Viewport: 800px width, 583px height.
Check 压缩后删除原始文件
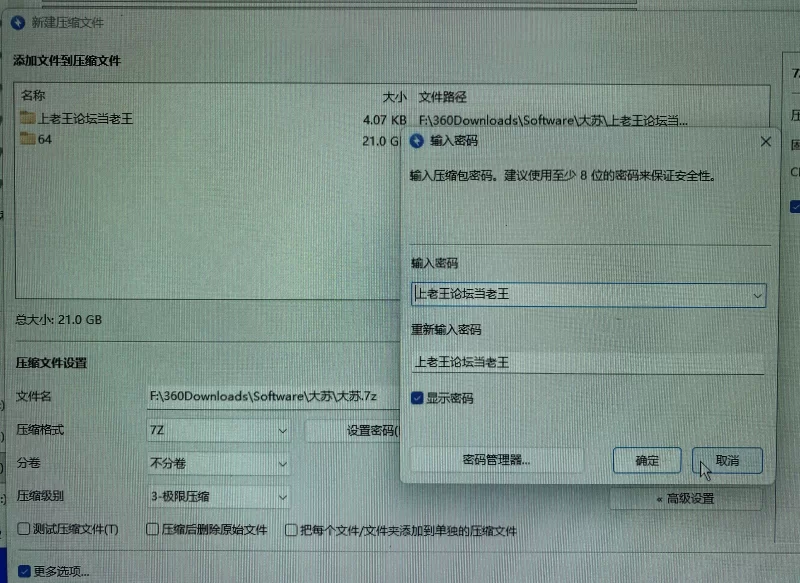[151, 528]
